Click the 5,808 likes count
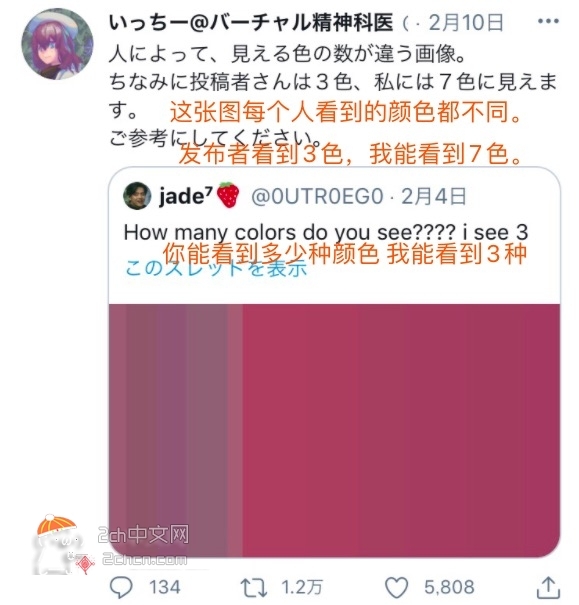The height and width of the screenshot is (605, 579). [x=449, y=587]
